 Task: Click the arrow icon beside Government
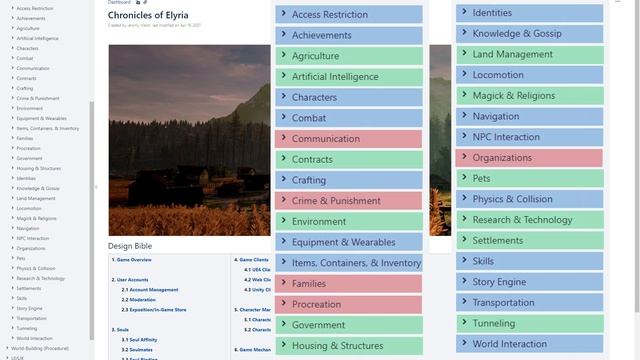[284, 324]
